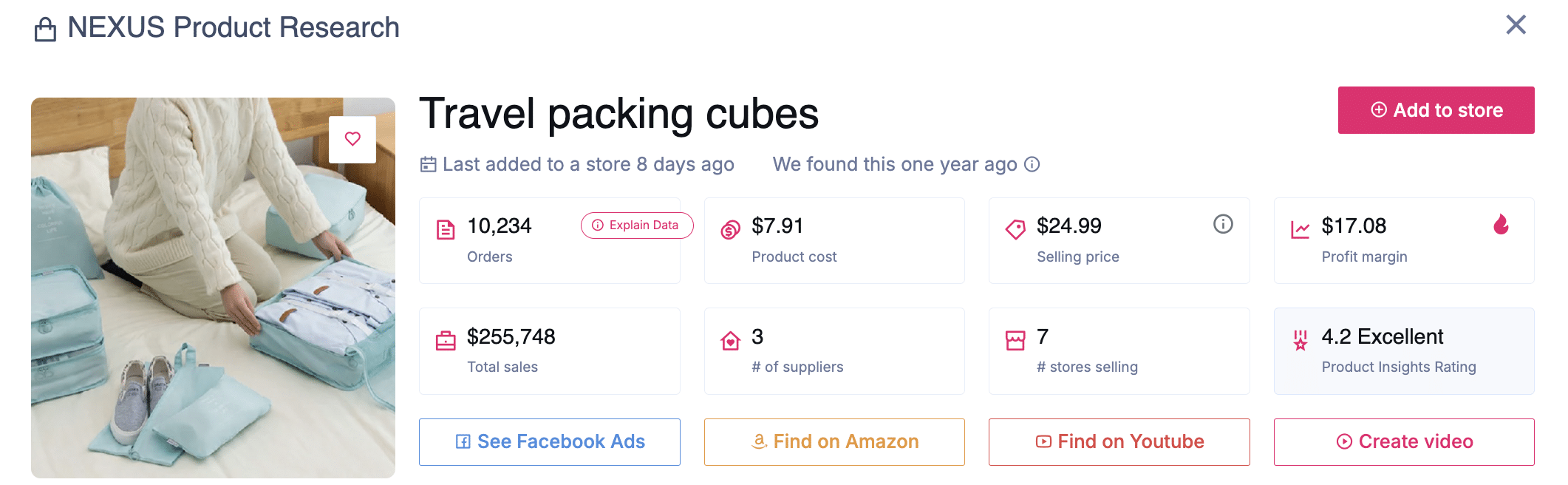Close the NEXUS Product Research panel
1568x485 pixels.
[x=1516, y=25]
